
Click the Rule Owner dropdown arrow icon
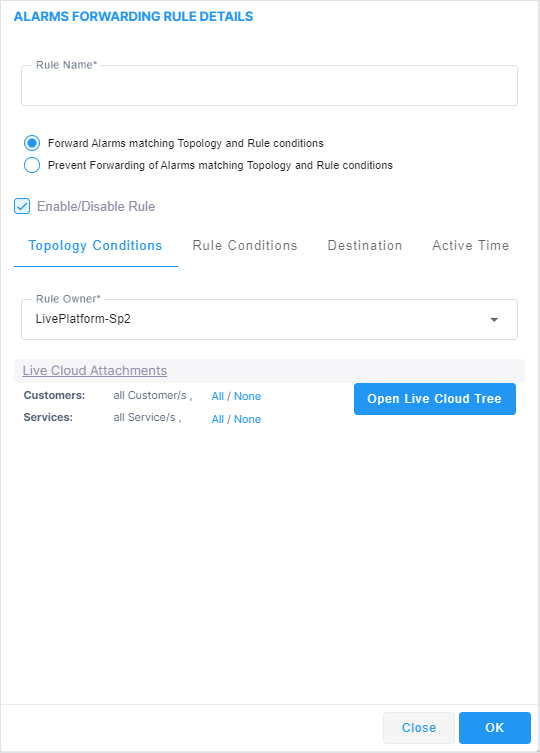[x=494, y=320]
